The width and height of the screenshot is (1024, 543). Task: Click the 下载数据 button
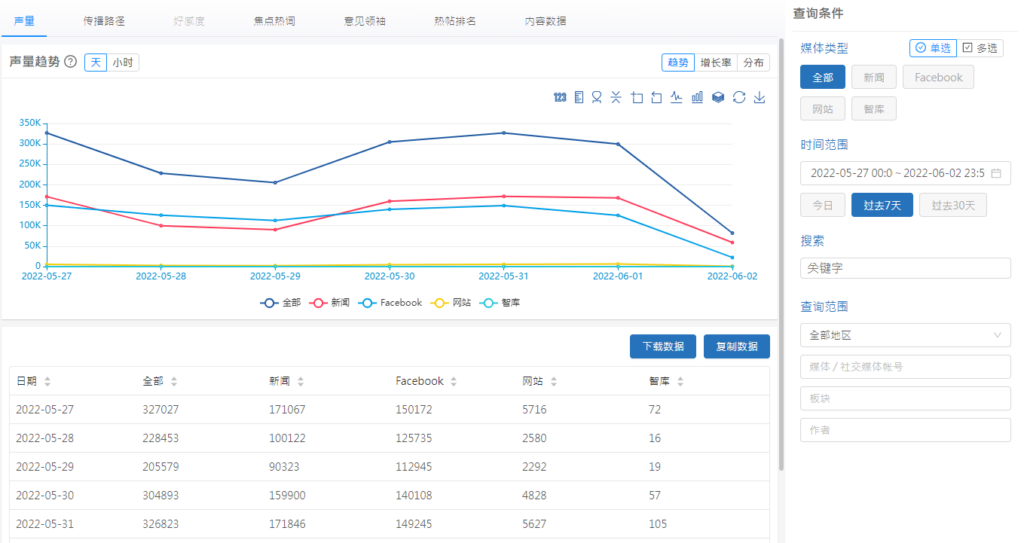tap(662, 347)
